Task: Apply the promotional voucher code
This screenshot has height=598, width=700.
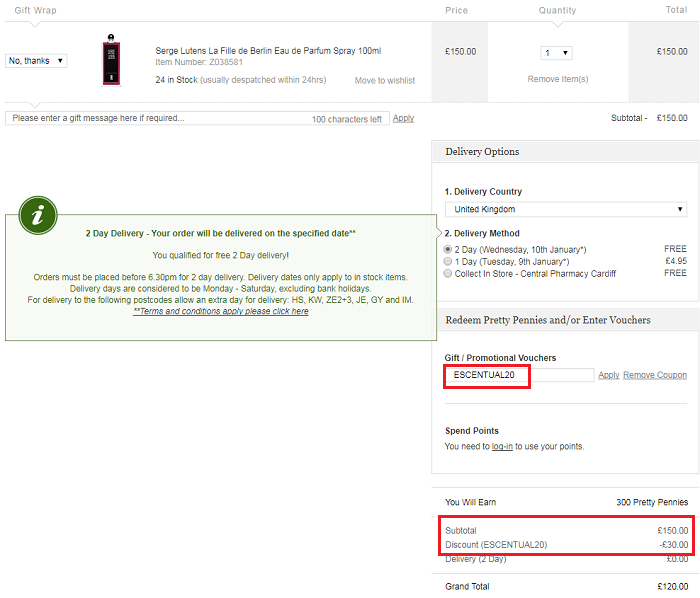Action: tap(608, 375)
